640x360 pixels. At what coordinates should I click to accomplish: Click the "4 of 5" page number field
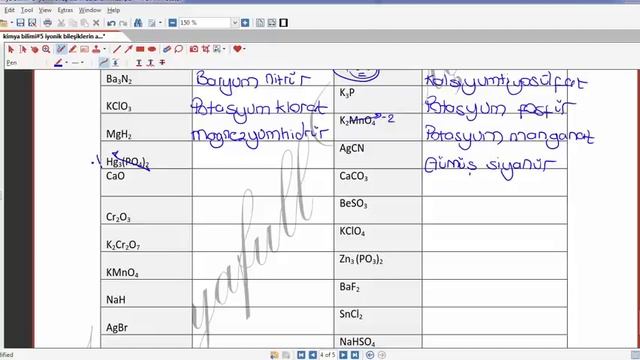coord(328,355)
